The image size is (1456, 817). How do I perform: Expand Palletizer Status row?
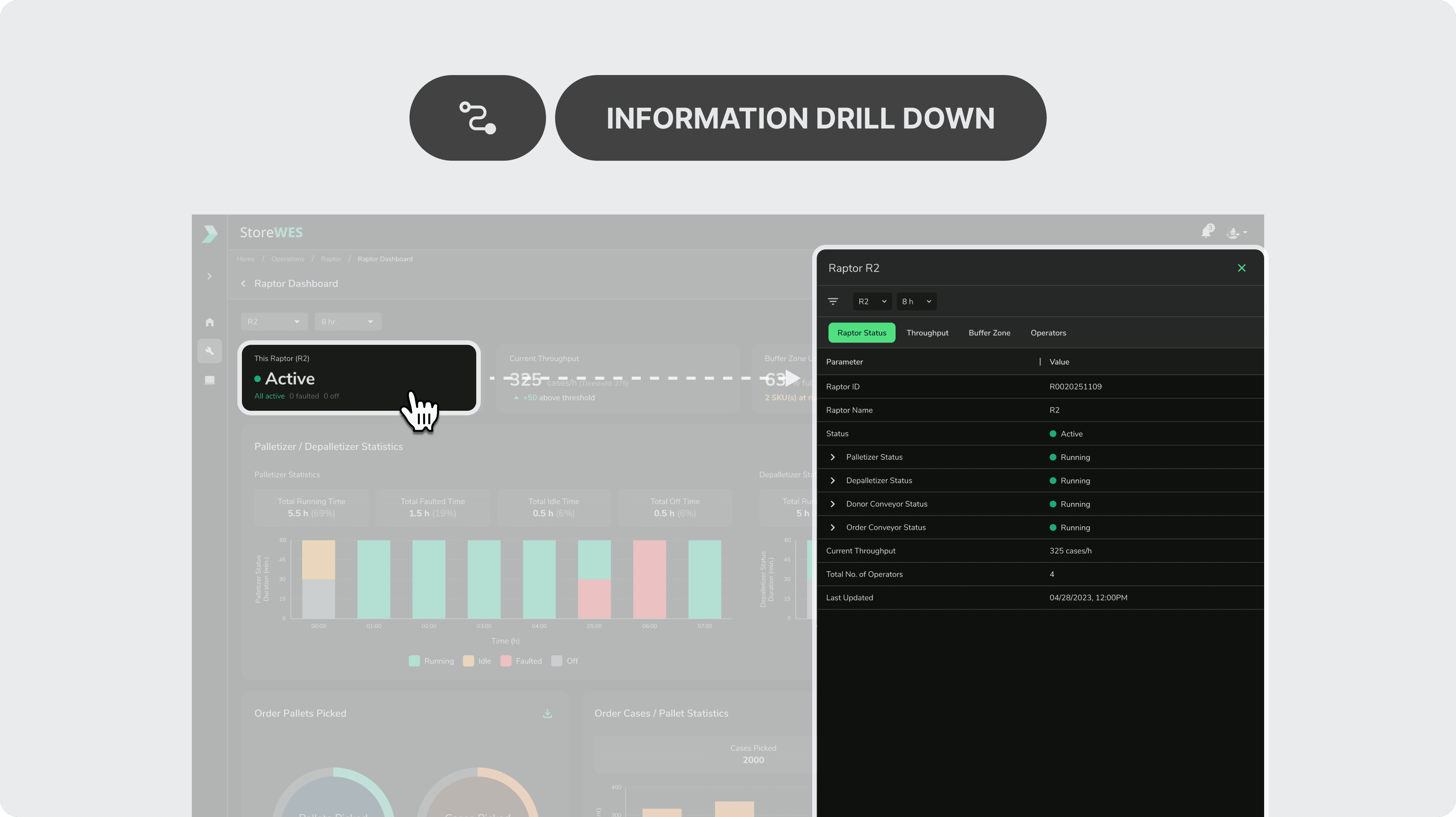pyautogui.click(x=833, y=457)
